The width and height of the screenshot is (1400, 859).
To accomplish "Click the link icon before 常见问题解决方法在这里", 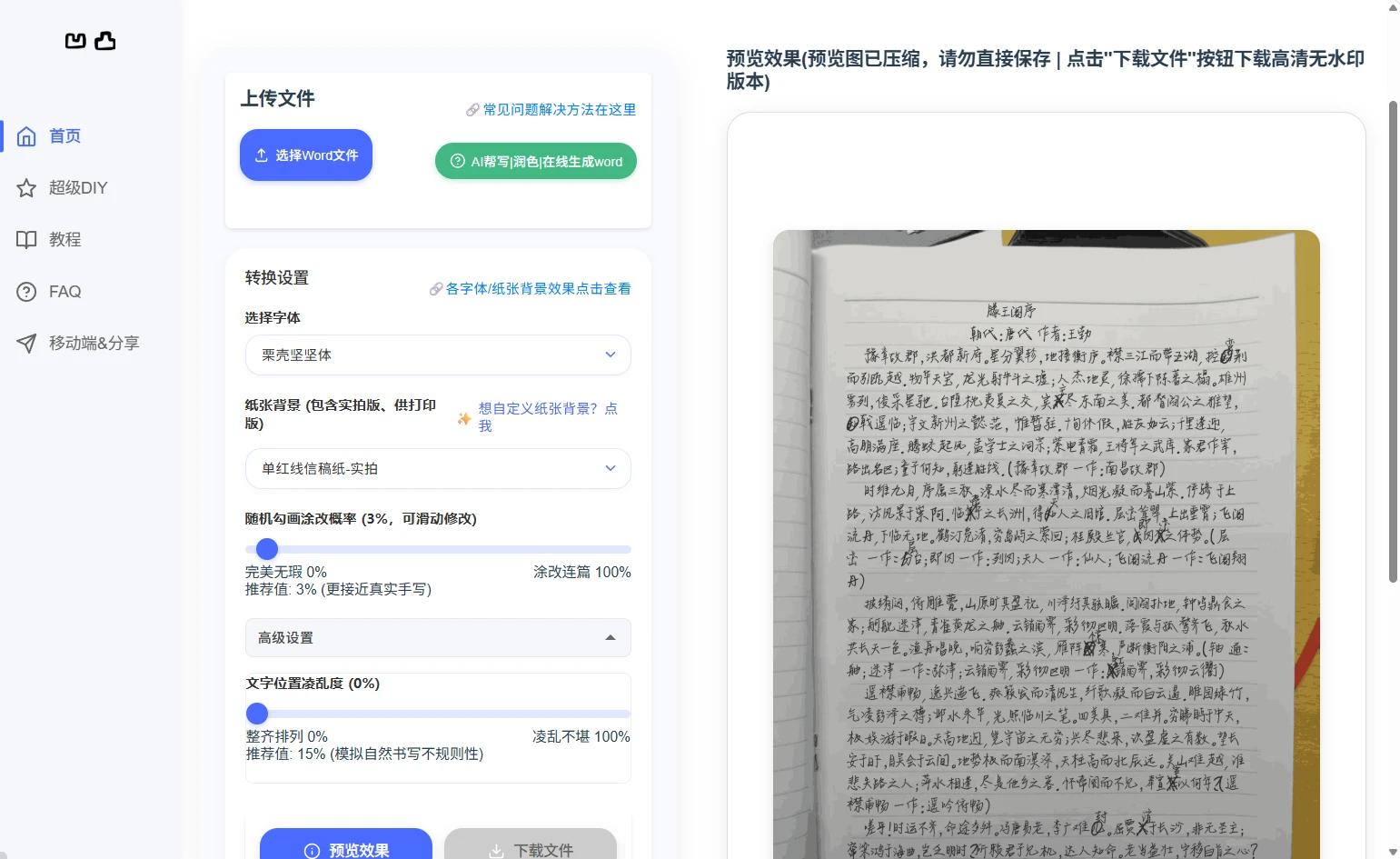I will [472, 110].
